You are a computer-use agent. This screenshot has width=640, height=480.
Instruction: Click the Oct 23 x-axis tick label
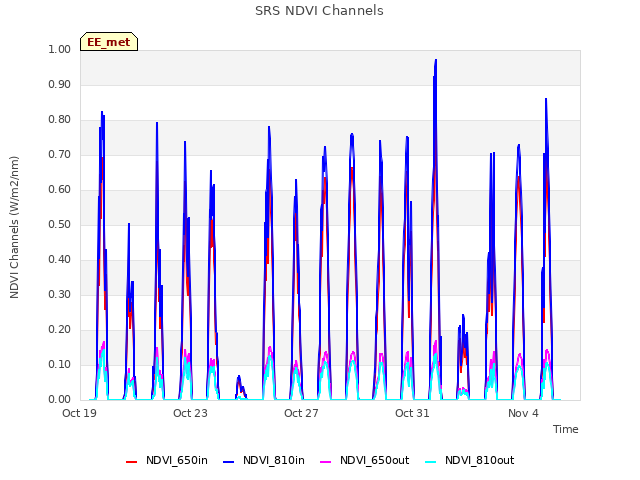tap(190, 413)
